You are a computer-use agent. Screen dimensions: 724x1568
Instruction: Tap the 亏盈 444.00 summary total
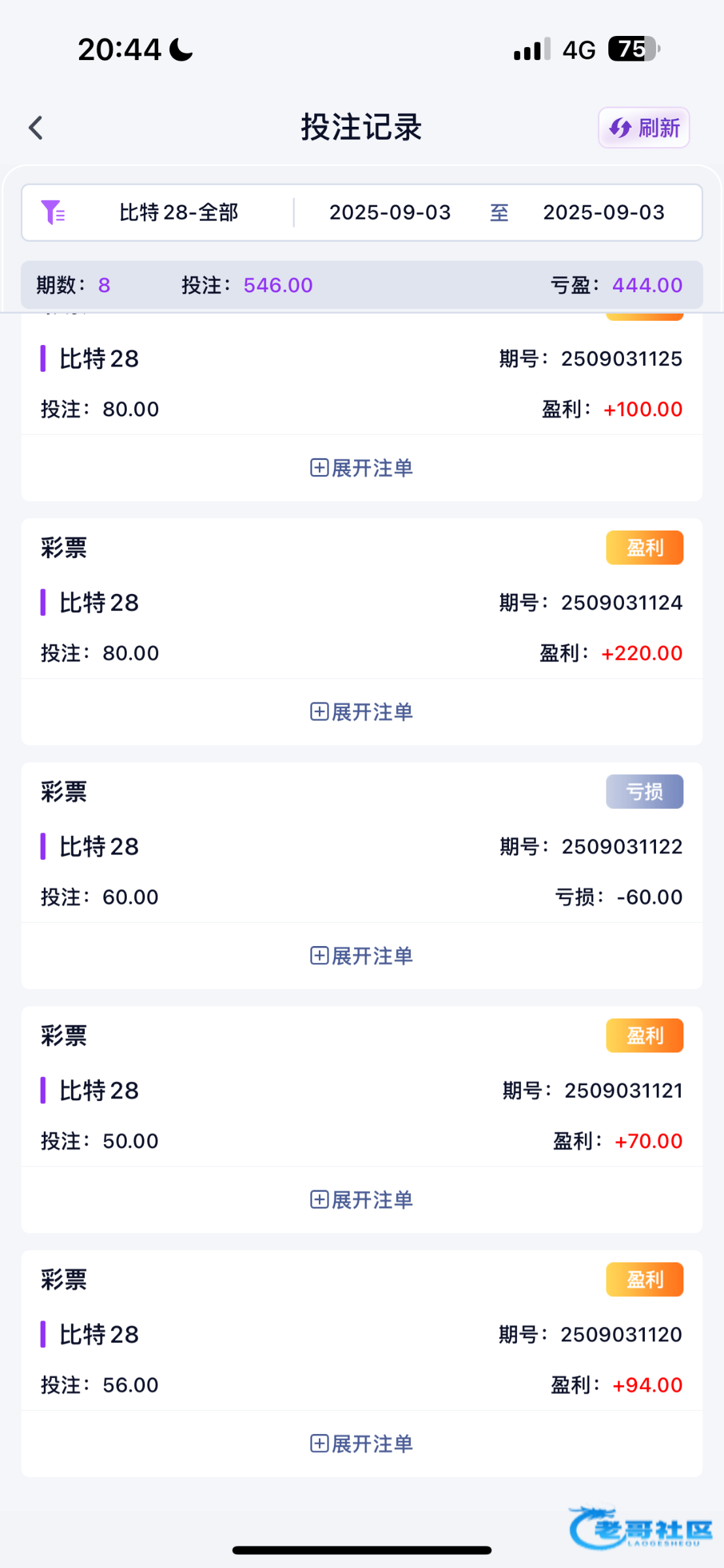click(x=646, y=285)
